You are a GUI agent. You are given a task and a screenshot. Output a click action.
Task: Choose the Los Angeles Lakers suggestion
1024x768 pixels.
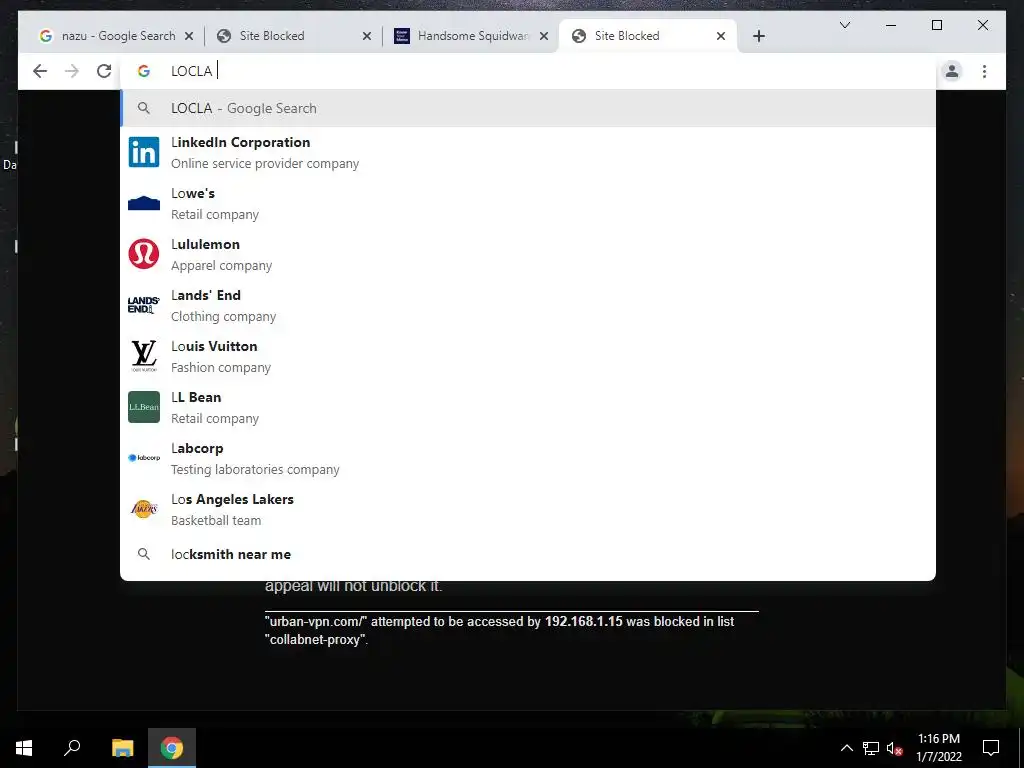pyautogui.click(x=528, y=509)
